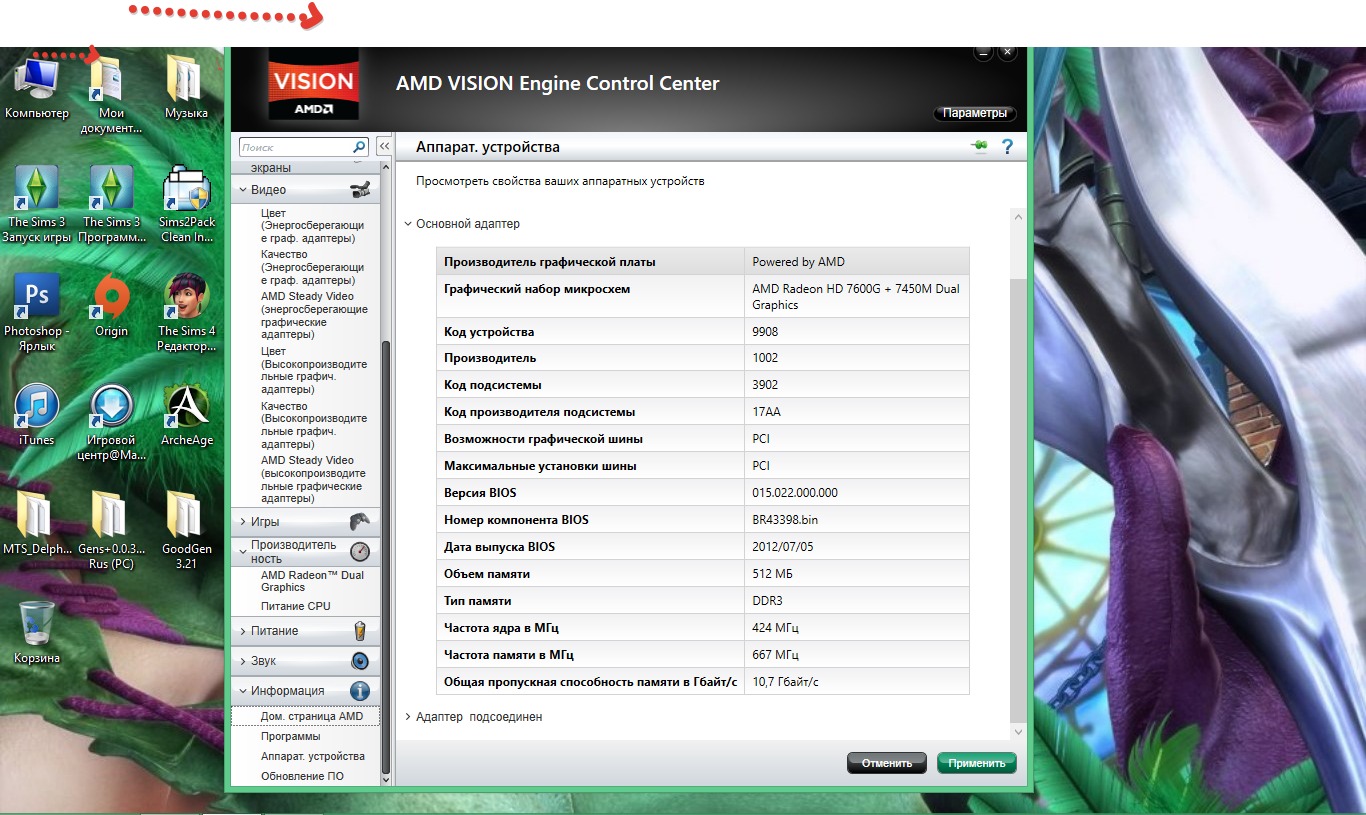This screenshot has height=815, width=1366.
Task: Open The Sims 4 Редактор shortcut
Action: pyautogui.click(x=186, y=313)
